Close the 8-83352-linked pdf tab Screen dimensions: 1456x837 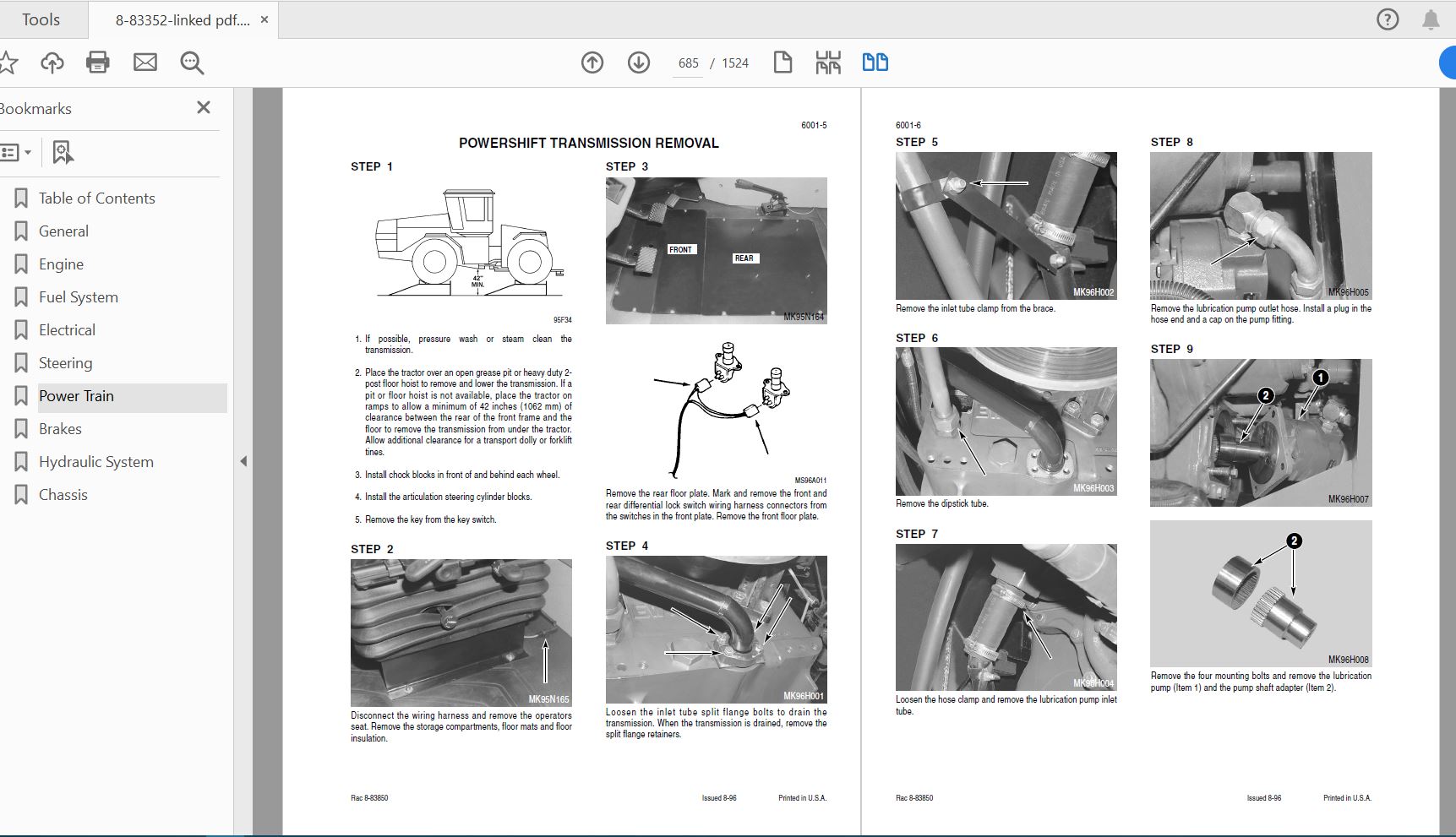264,19
